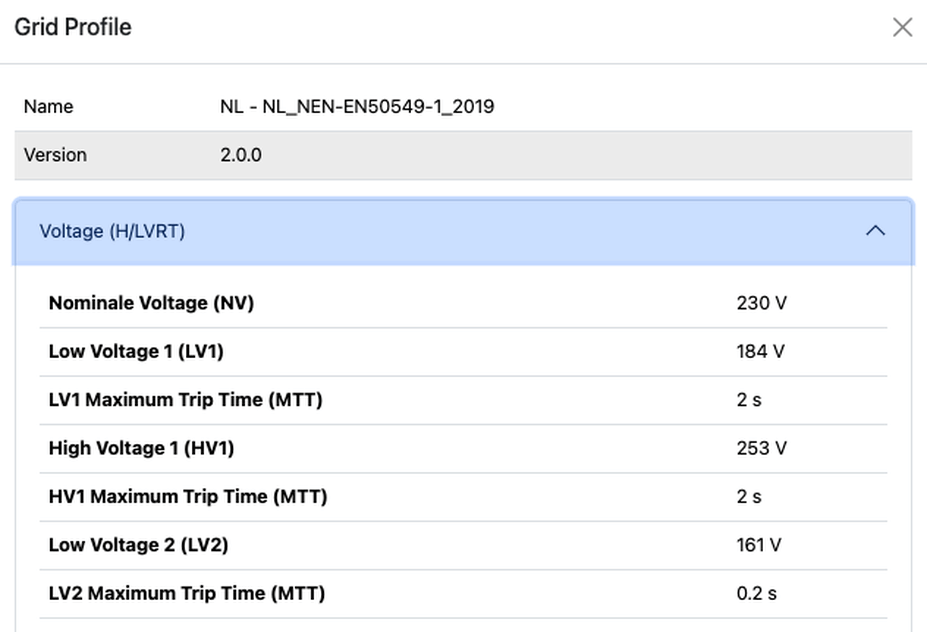Click the Voltage (H/LVRT) header label

112,231
